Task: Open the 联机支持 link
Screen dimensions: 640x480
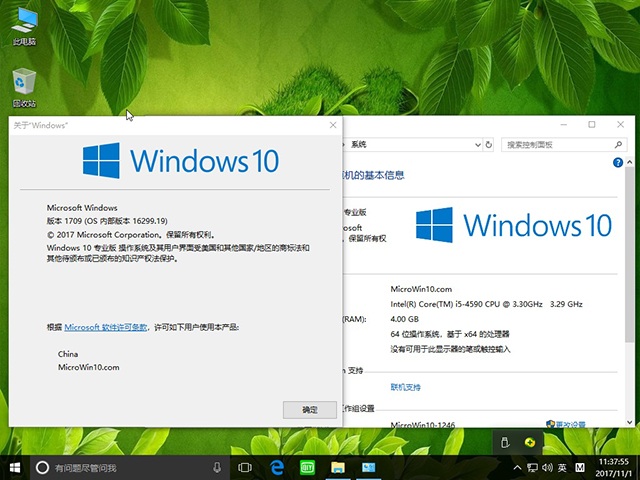Action: pos(405,387)
